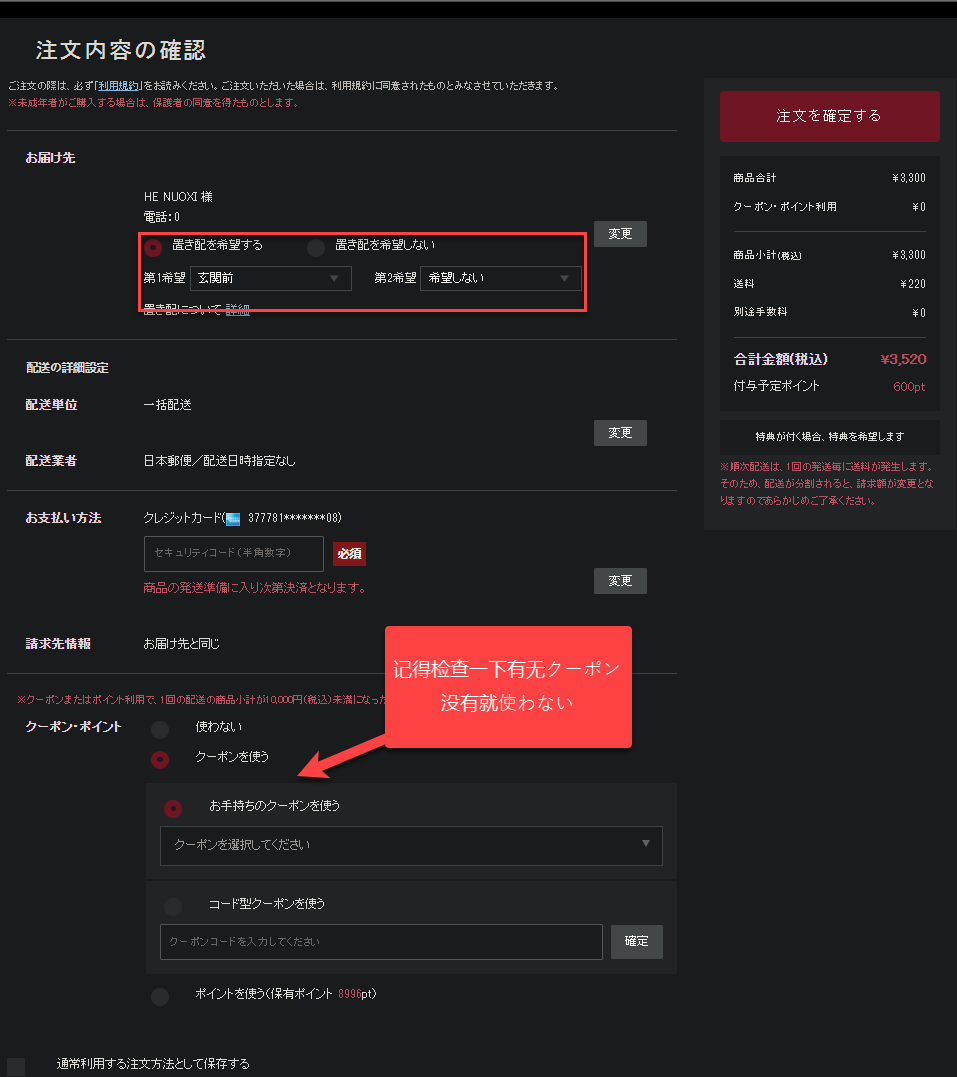Click 確定 button for coupon code

pos(637,941)
